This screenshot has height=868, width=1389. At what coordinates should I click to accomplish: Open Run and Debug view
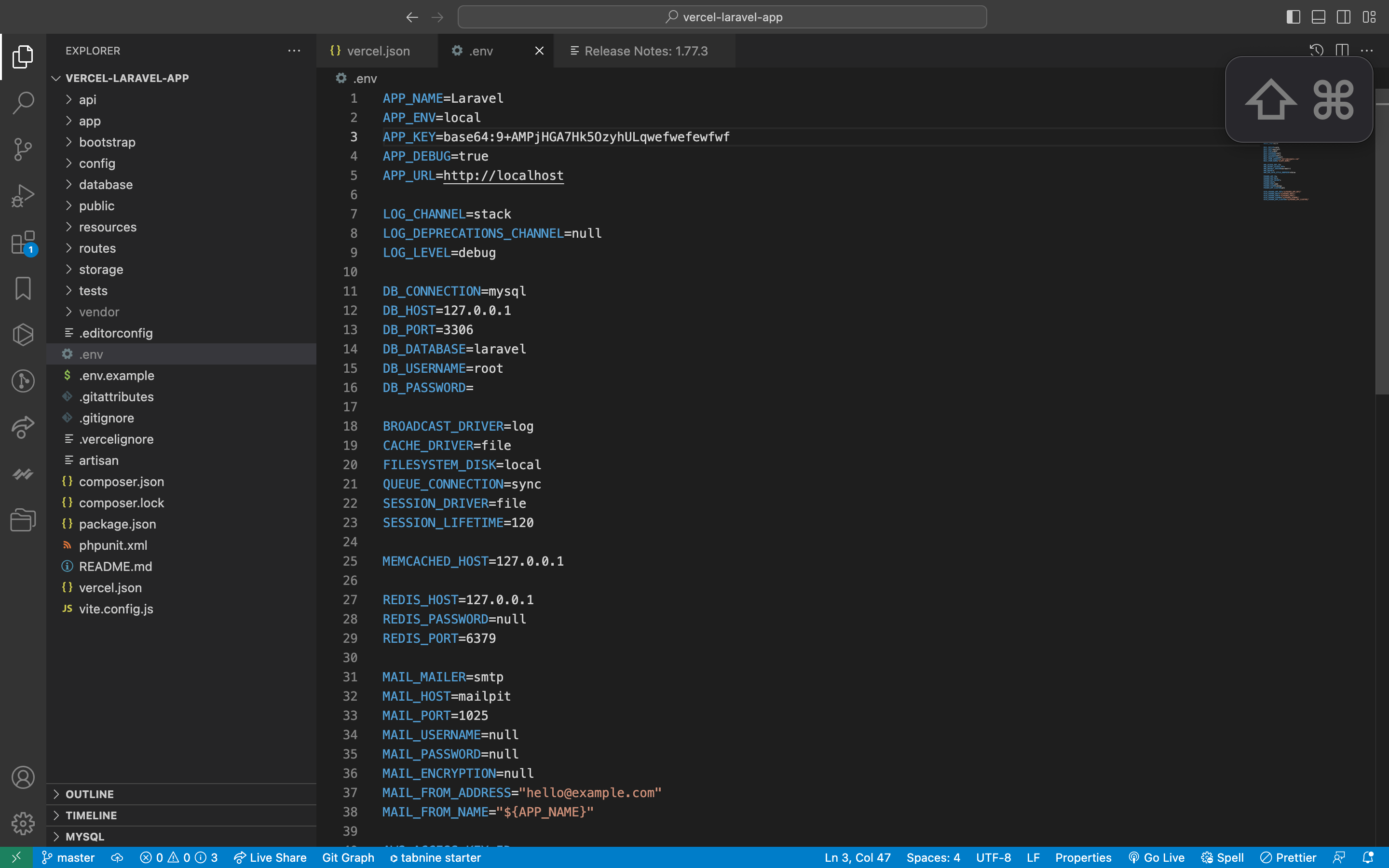click(x=23, y=196)
